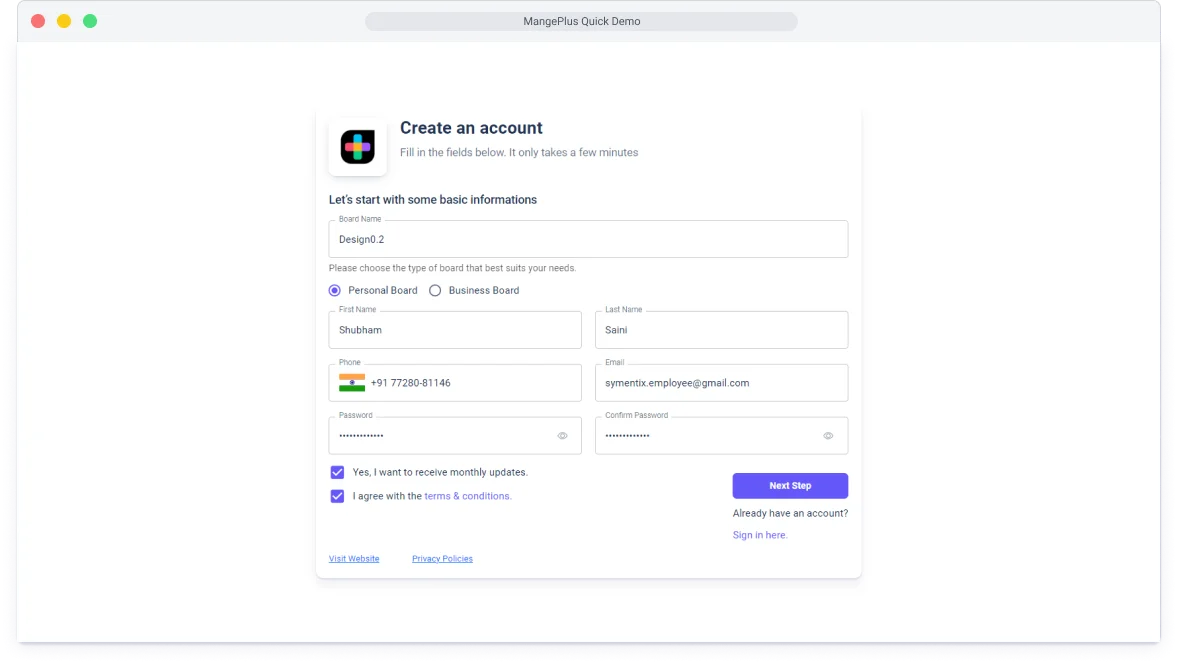Follow the Sign in here link
Image resolution: width=1178 pixels, height=664 pixels.
pos(760,535)
